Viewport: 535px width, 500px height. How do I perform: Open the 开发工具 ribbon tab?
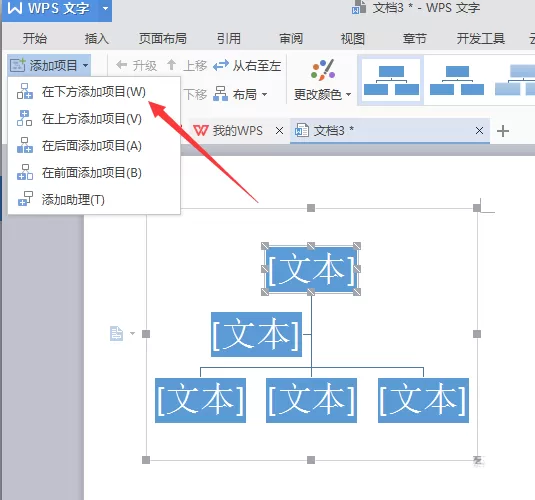point(481,38)
